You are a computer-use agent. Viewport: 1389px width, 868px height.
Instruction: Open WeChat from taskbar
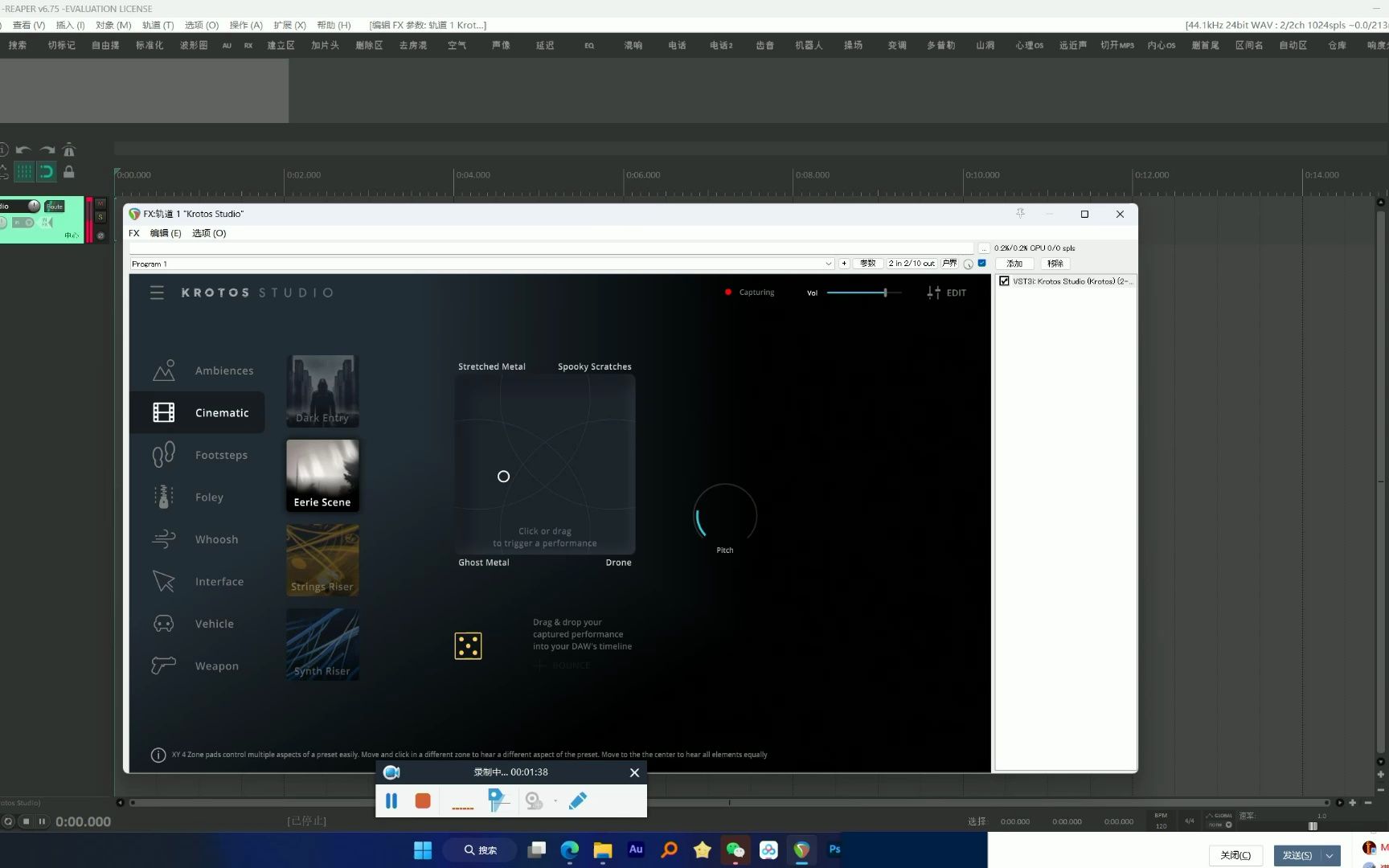[x=735, y=850]
